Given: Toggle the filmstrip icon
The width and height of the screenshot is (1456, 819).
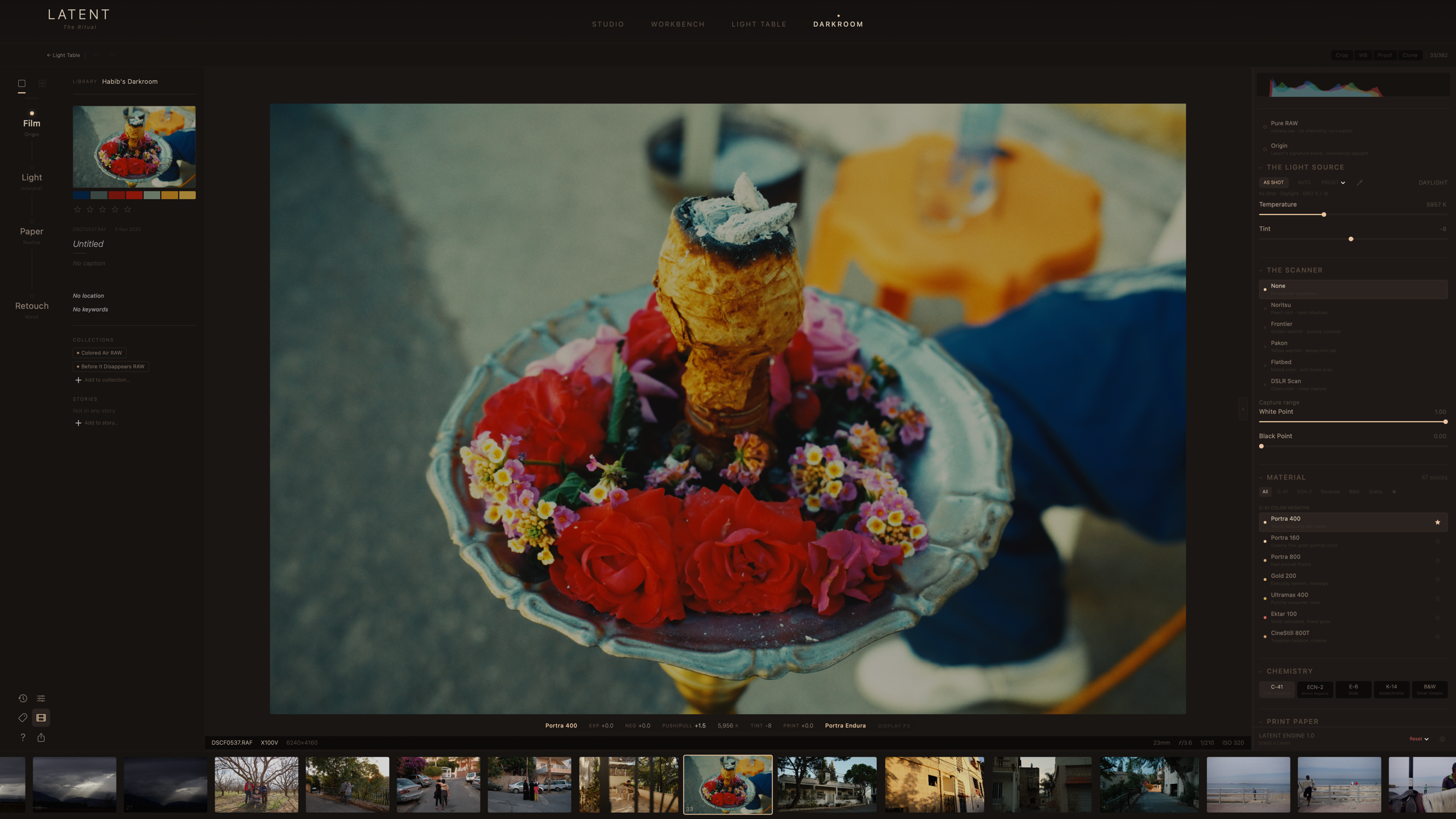Looking at the screenshot, I should tap(41, 718).
